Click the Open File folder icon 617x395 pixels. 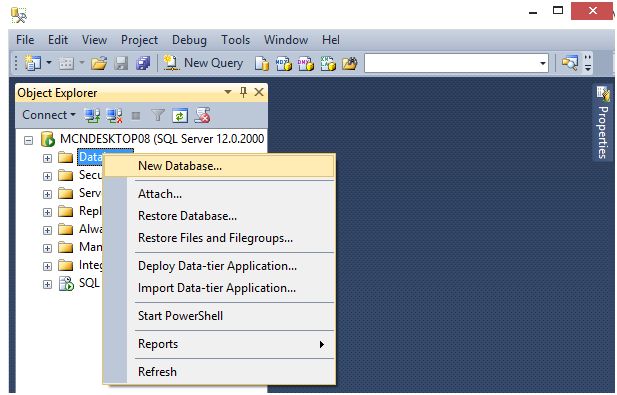99,63
